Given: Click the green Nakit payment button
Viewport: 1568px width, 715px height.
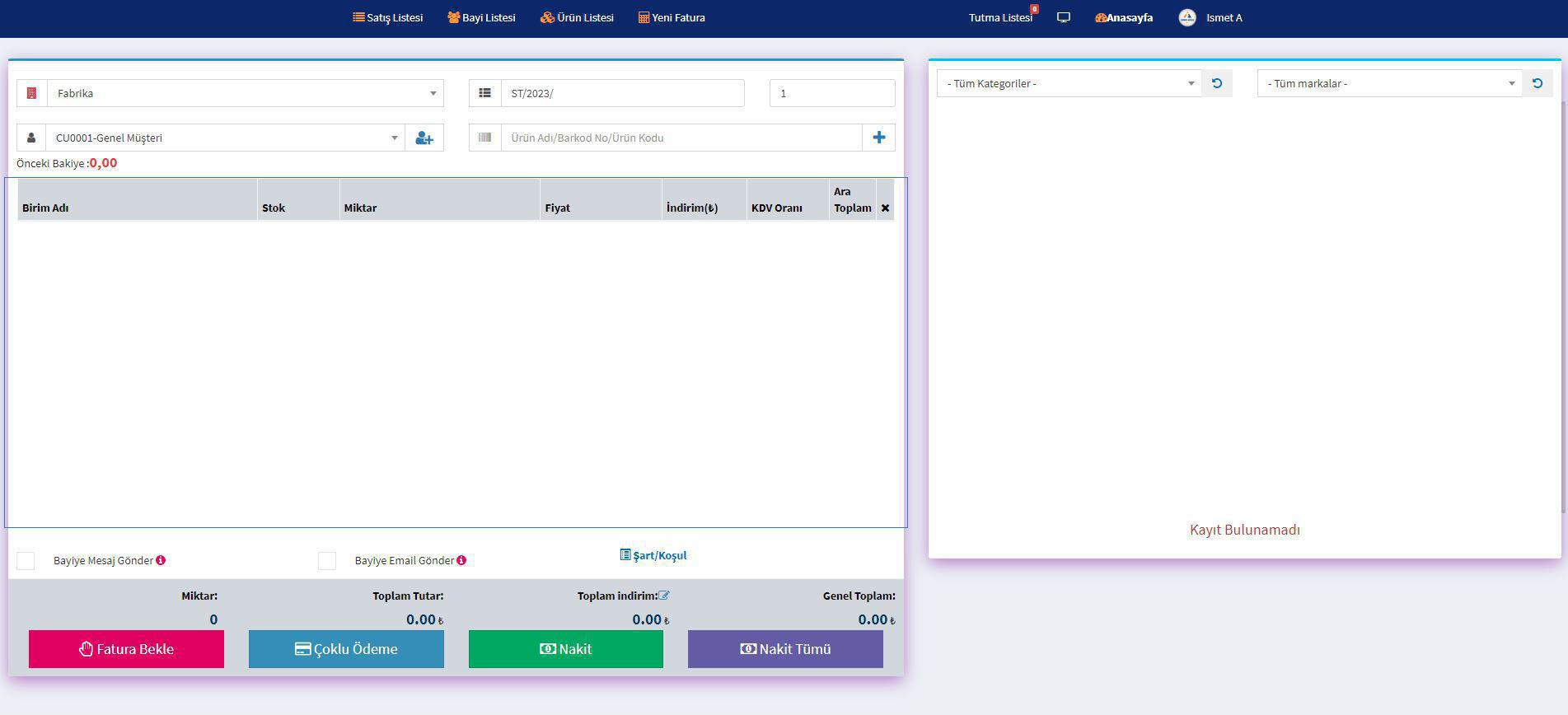Looking at the screenshot, I should click(x=565, y=649).
